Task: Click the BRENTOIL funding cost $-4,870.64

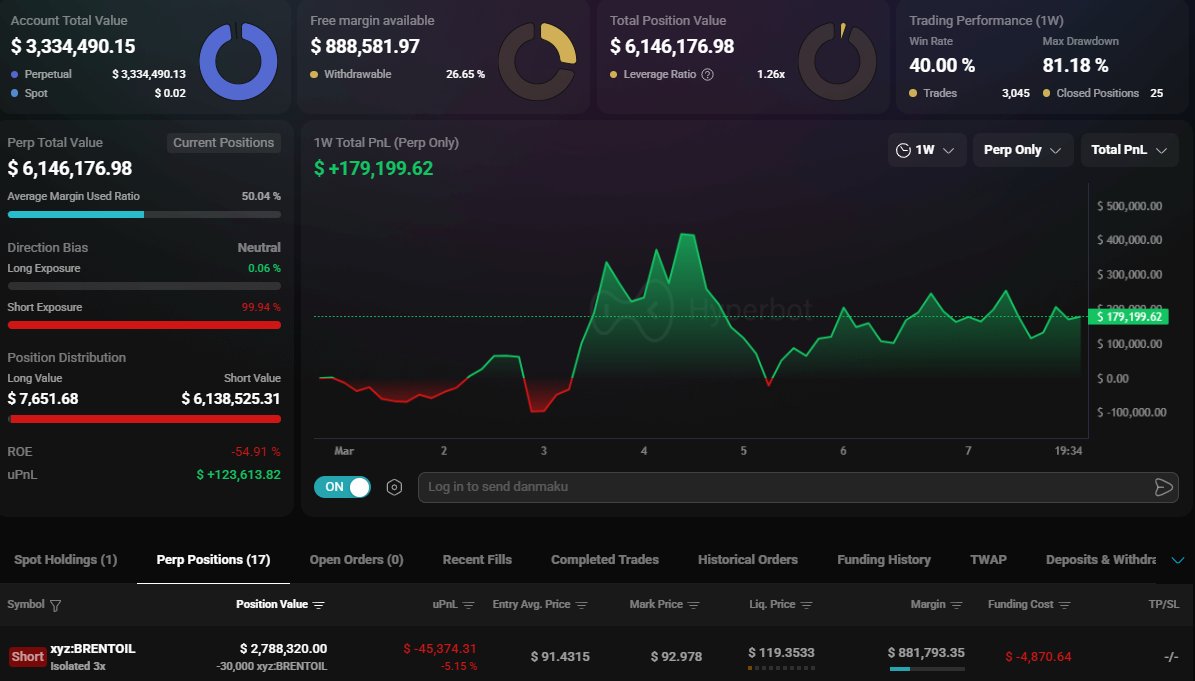Action: tap(1038, 657)
